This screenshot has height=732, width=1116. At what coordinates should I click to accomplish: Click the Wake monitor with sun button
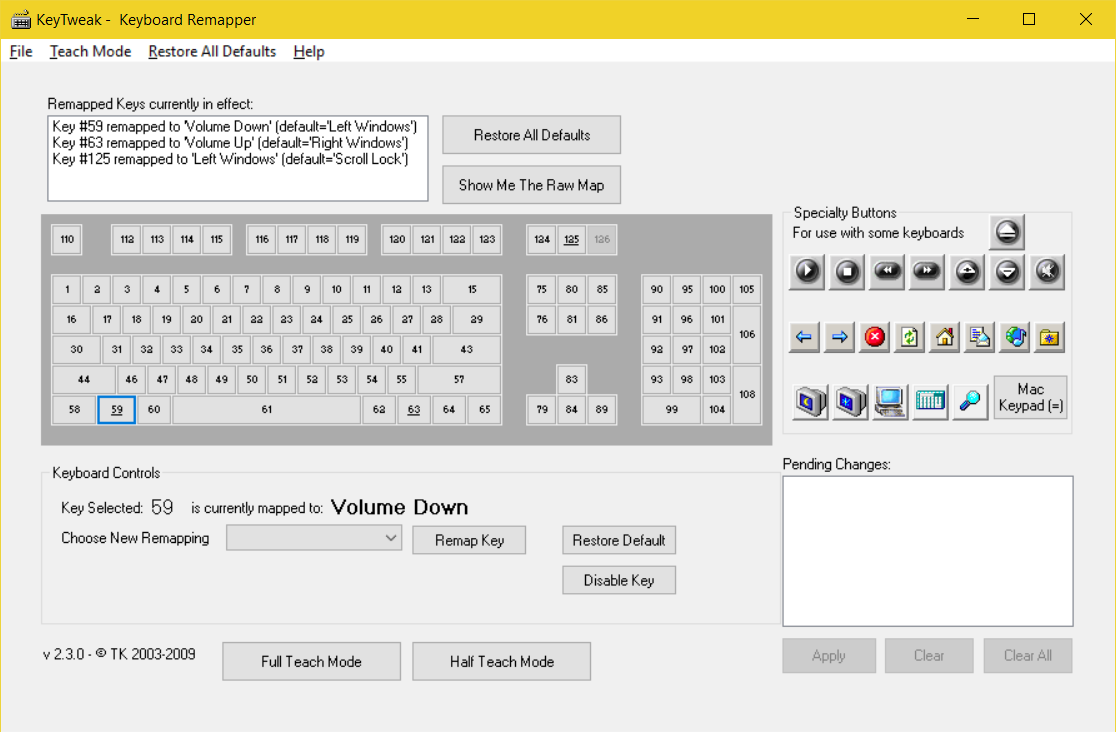click(x=851, y=402)
